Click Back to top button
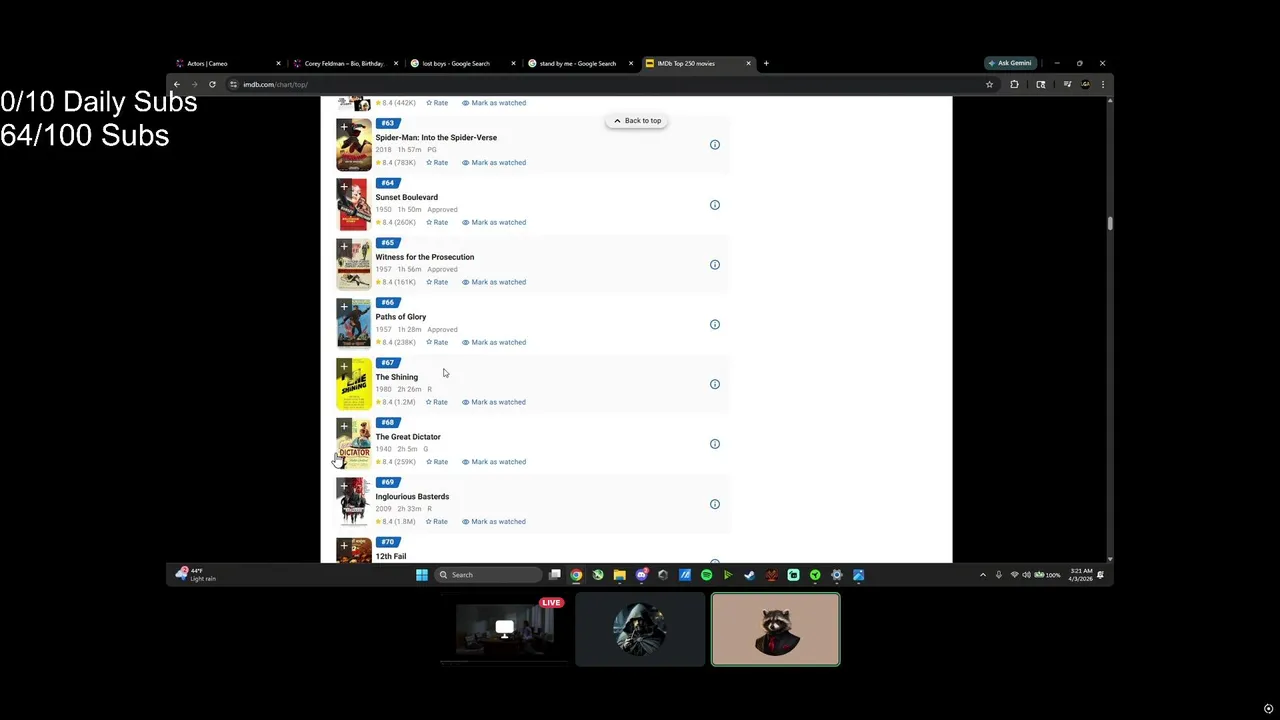Screen dimensions: 1280x720 coord(637,121)
